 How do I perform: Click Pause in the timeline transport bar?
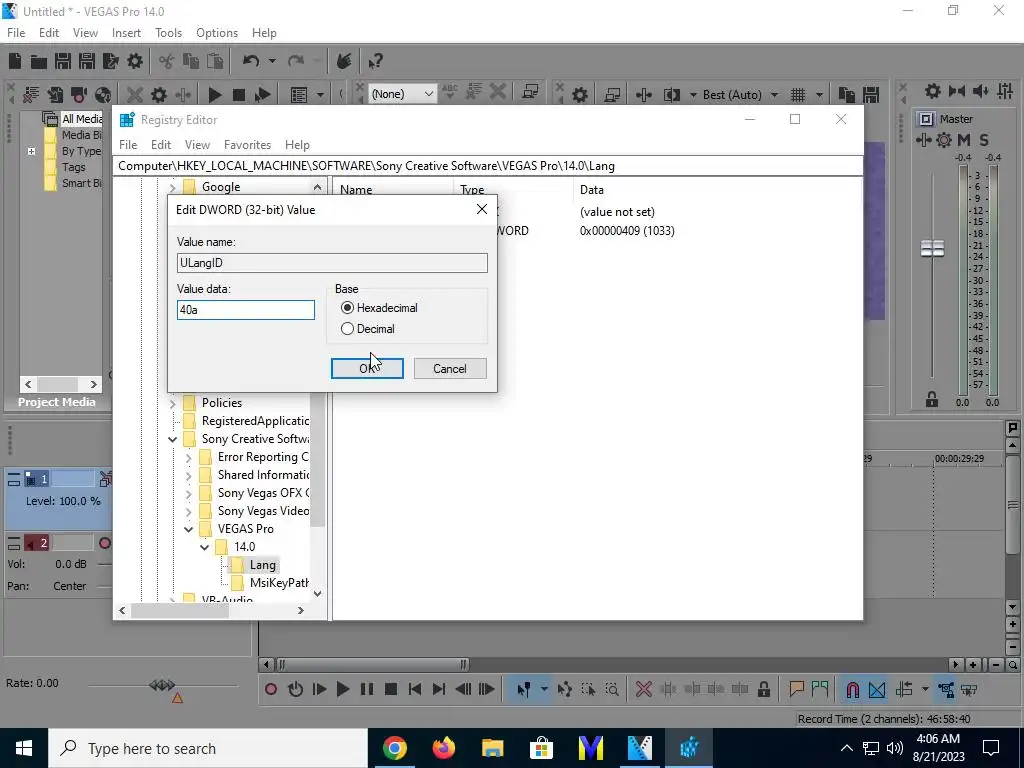click(366, 689)
